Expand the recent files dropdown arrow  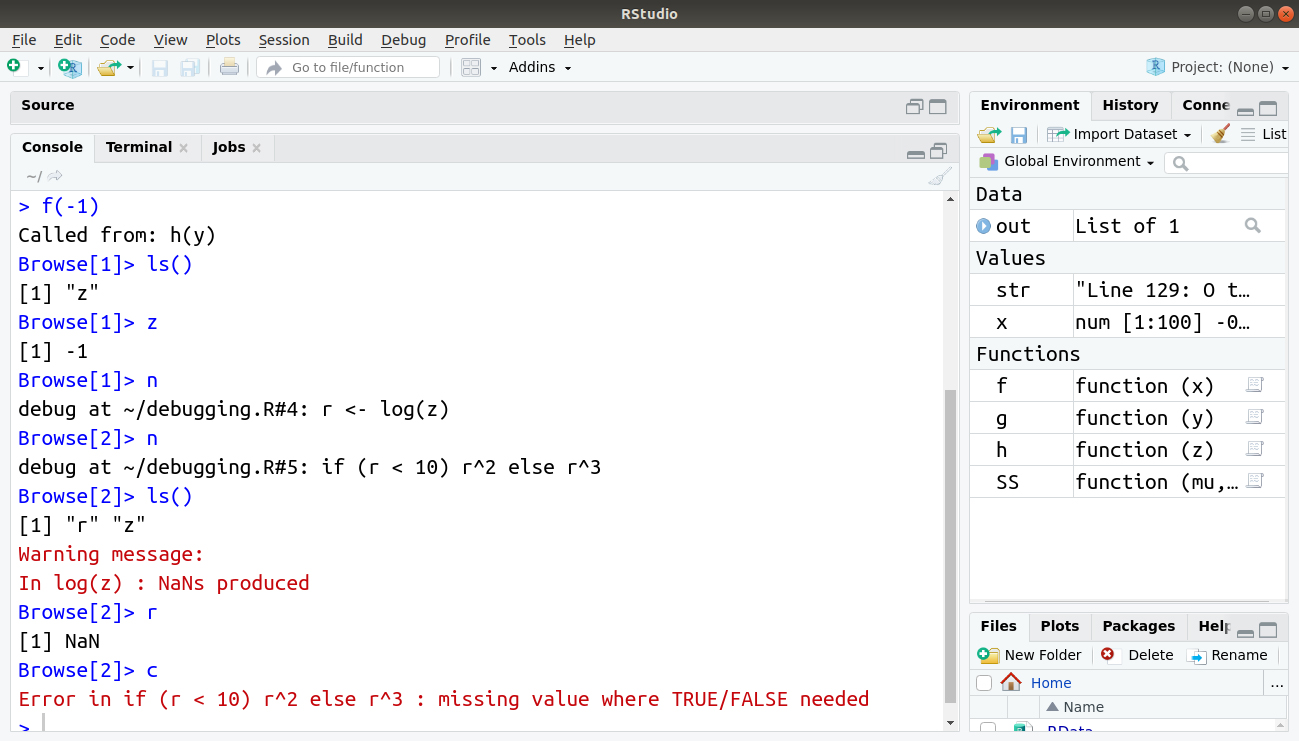point(131,68)
